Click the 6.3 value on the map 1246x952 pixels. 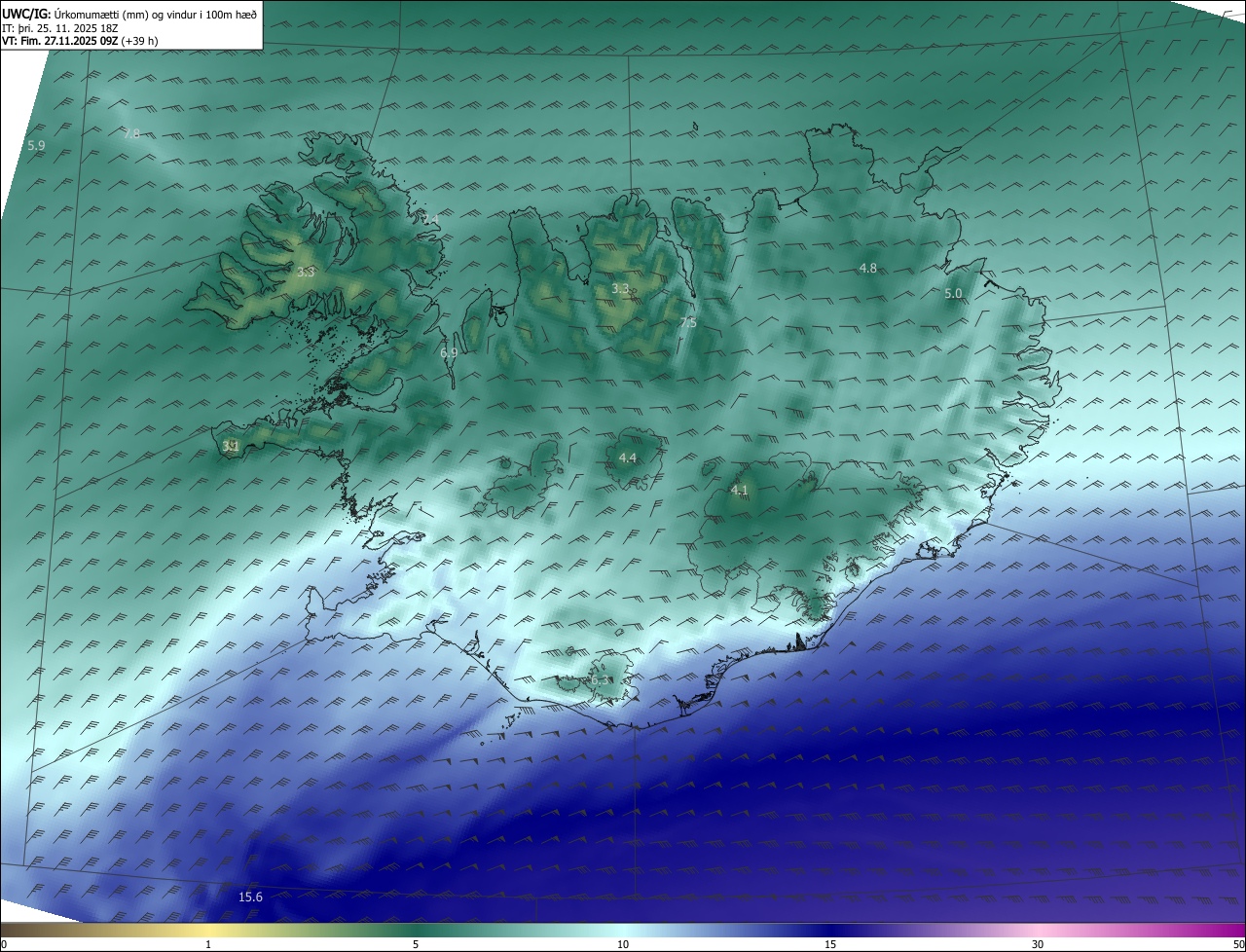coord(601,679)
